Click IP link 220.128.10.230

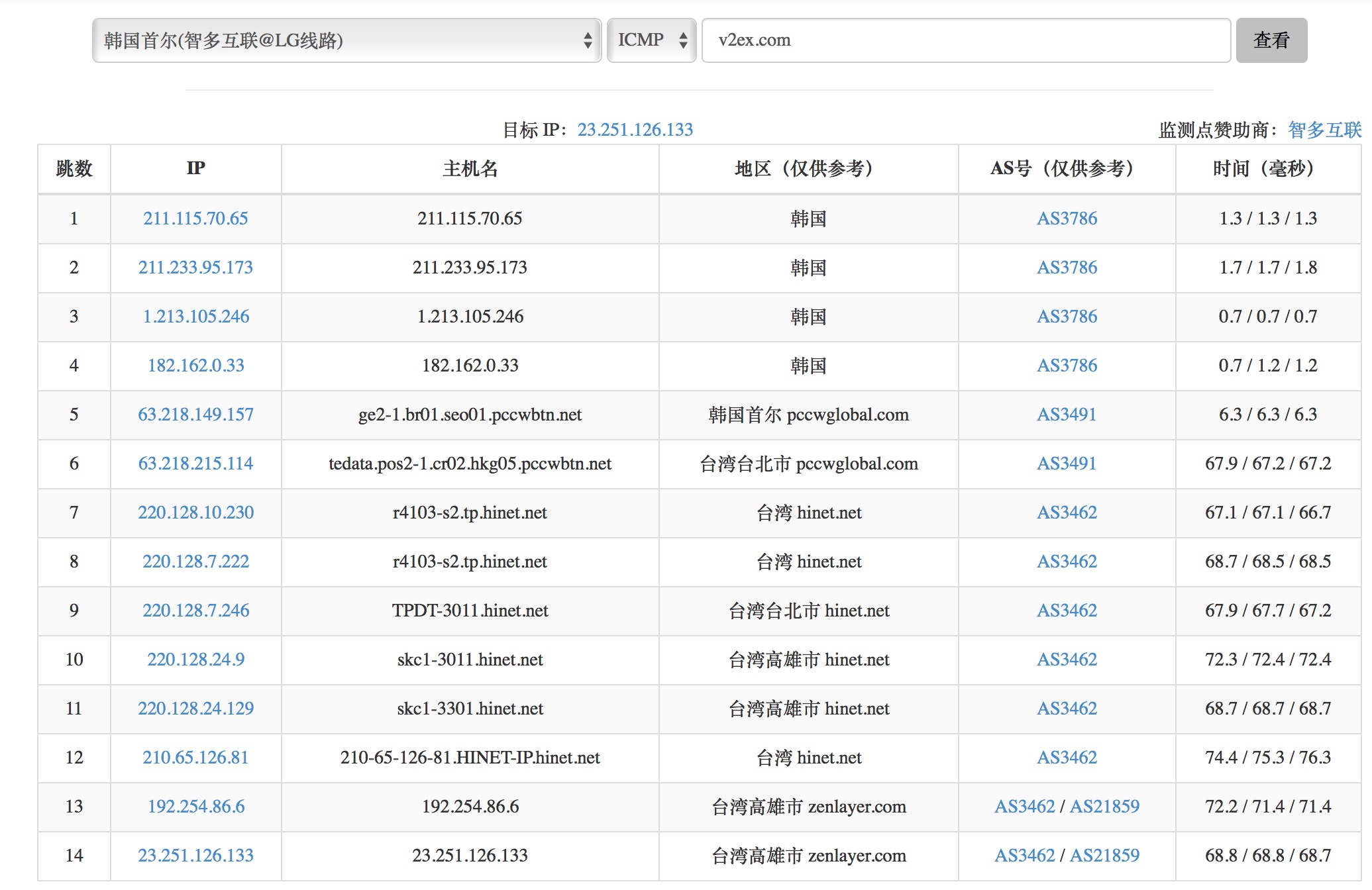coord(195,513)
